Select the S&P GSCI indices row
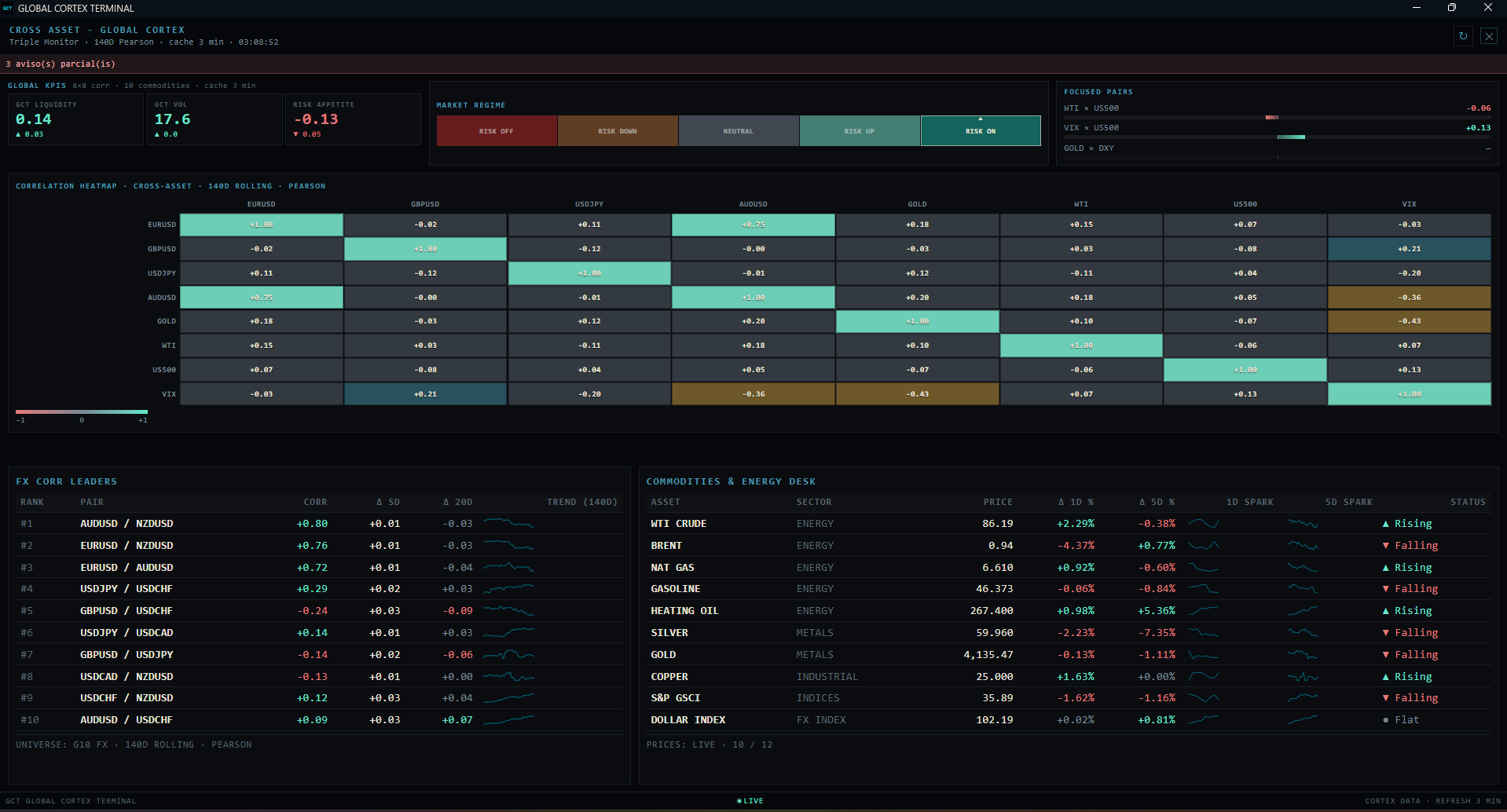The width and height of the screenshot is (1507, 812). [x=1069, y=698]
